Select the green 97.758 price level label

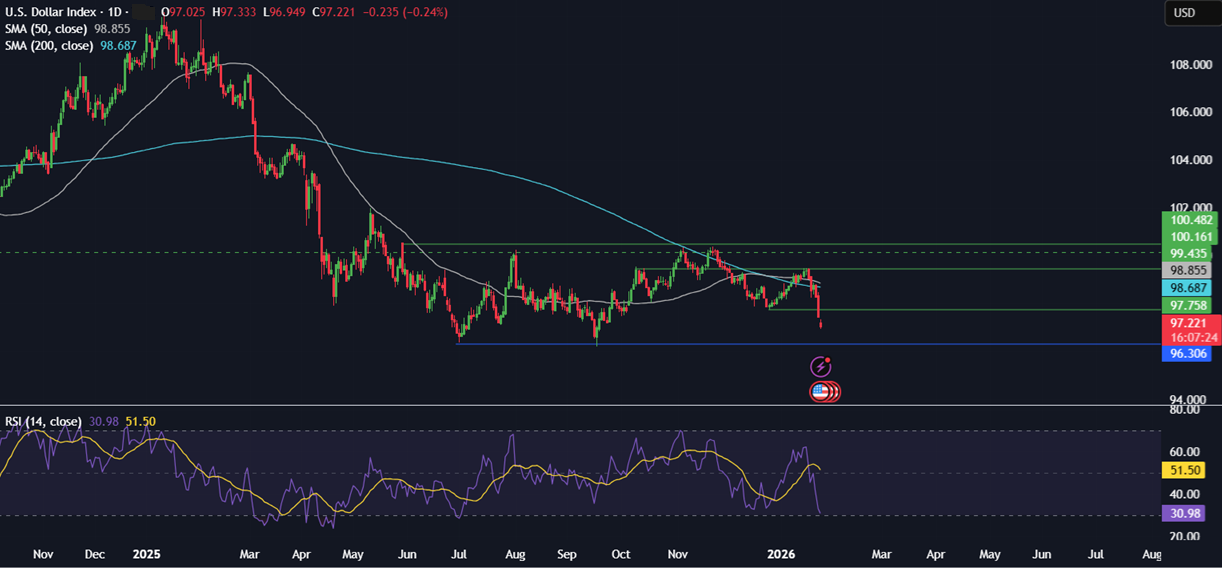[1187, 304]
